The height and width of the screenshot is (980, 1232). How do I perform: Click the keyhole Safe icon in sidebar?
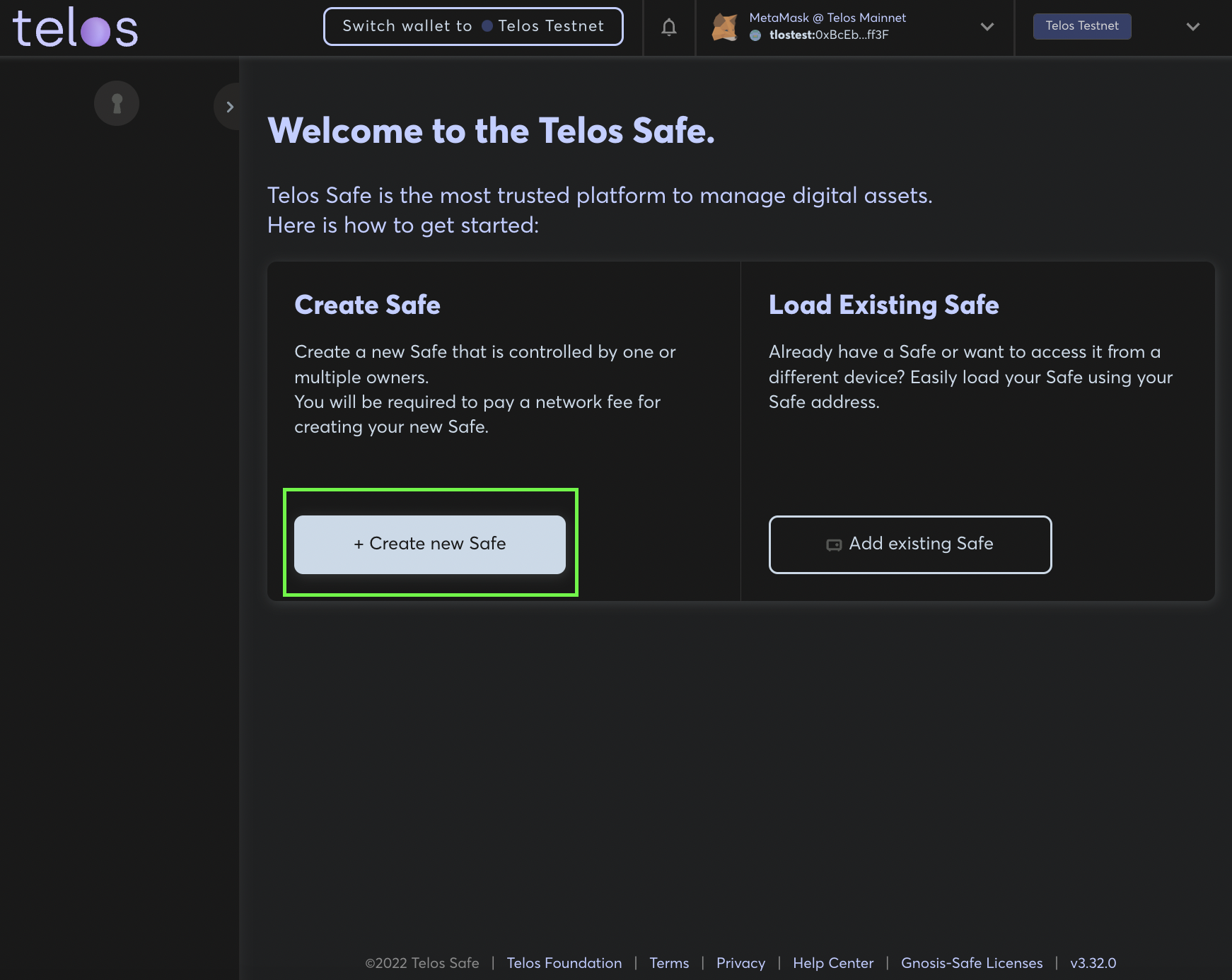(117, 104)
